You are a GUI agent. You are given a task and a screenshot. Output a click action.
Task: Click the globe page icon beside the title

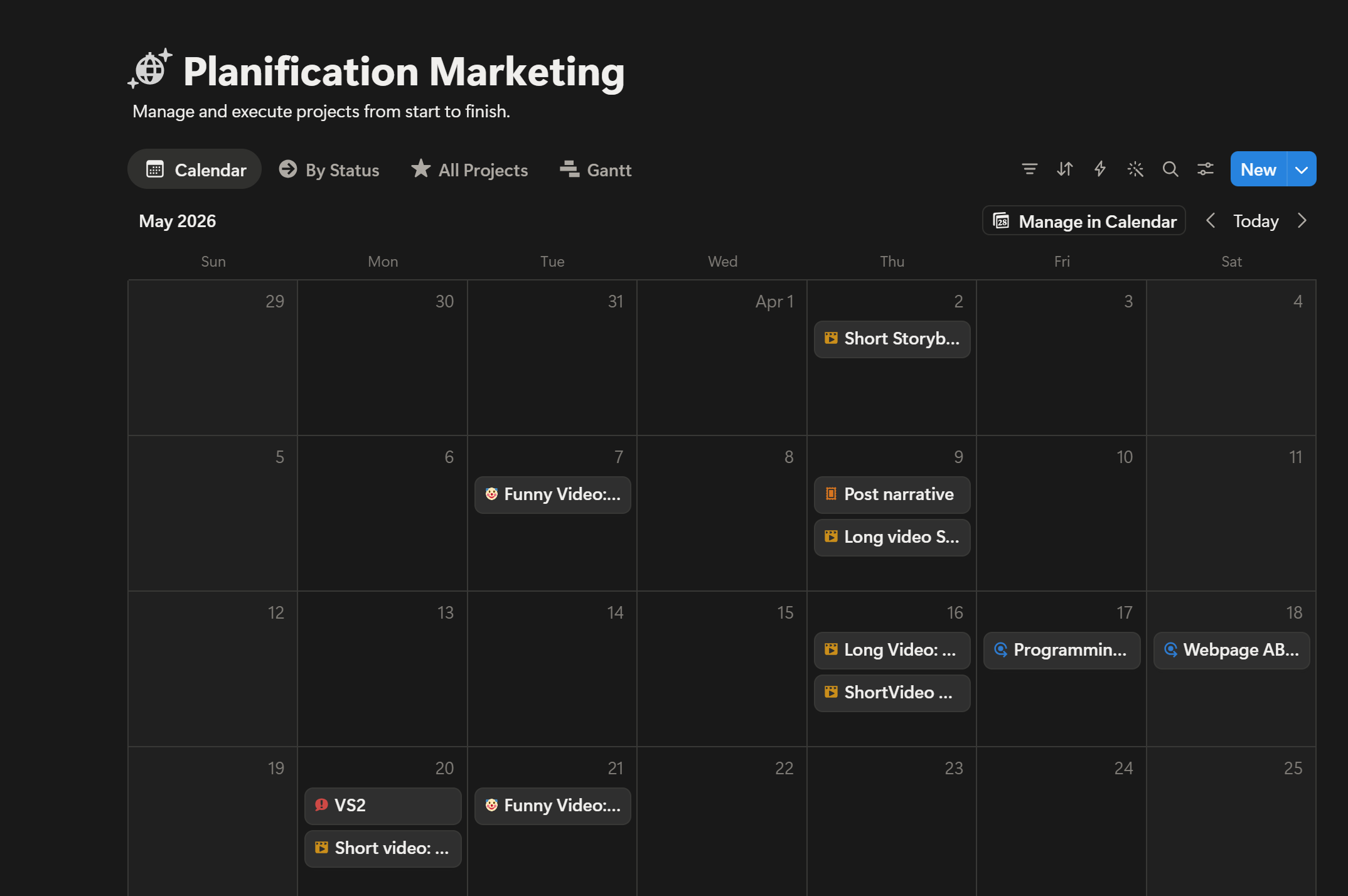coord(150,69)
